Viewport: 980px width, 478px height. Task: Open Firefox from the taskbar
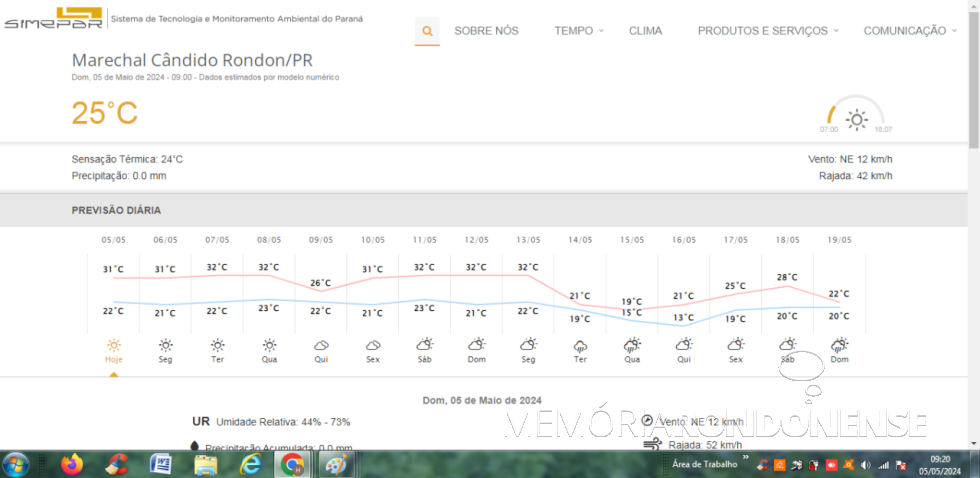coord(71,464)
